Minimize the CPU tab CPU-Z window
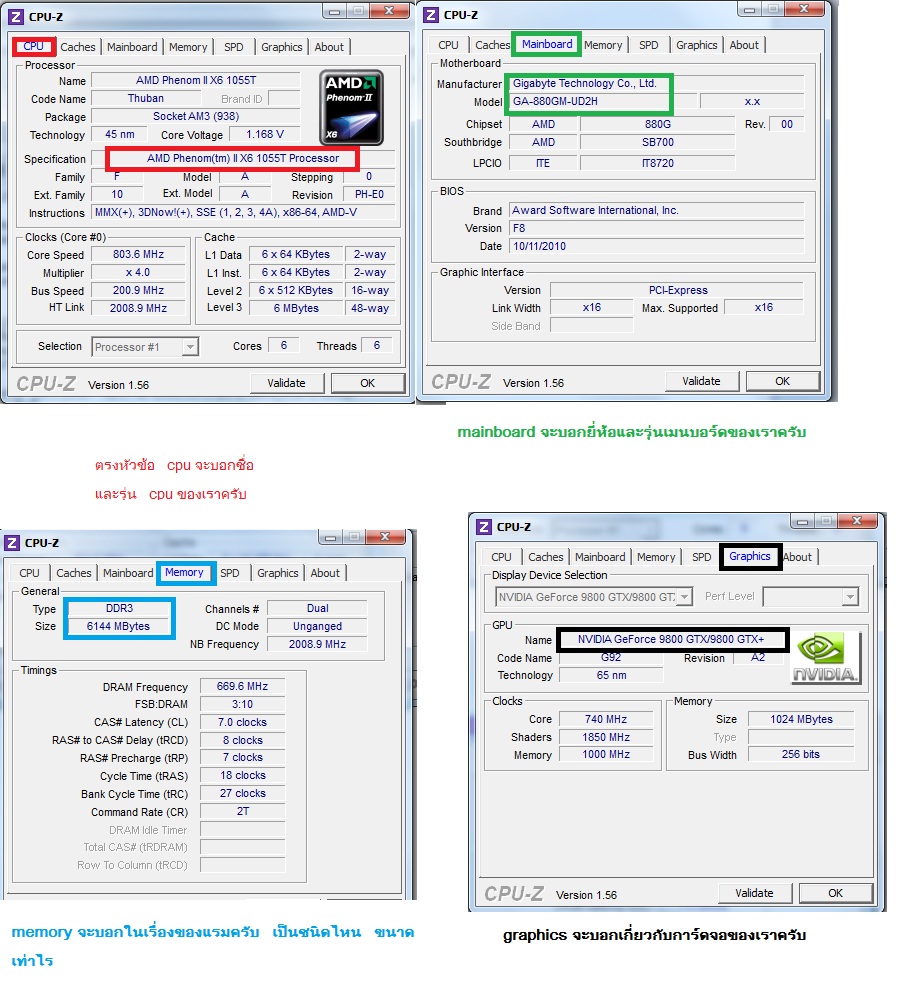The width and height of the screenshot is (917, 987). point(334,11)
